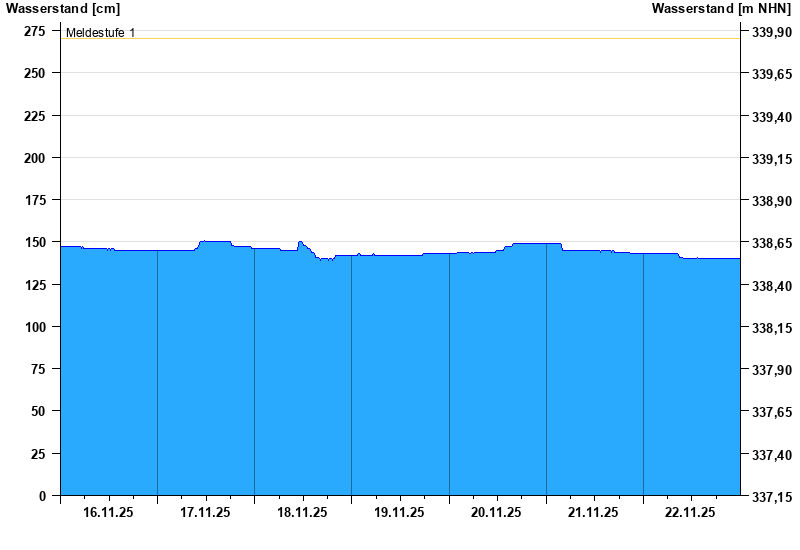Click the yellow Meldestufe 1 threshold line
The height and width of the screenshot is (550, 800).
tap(400, 39)
